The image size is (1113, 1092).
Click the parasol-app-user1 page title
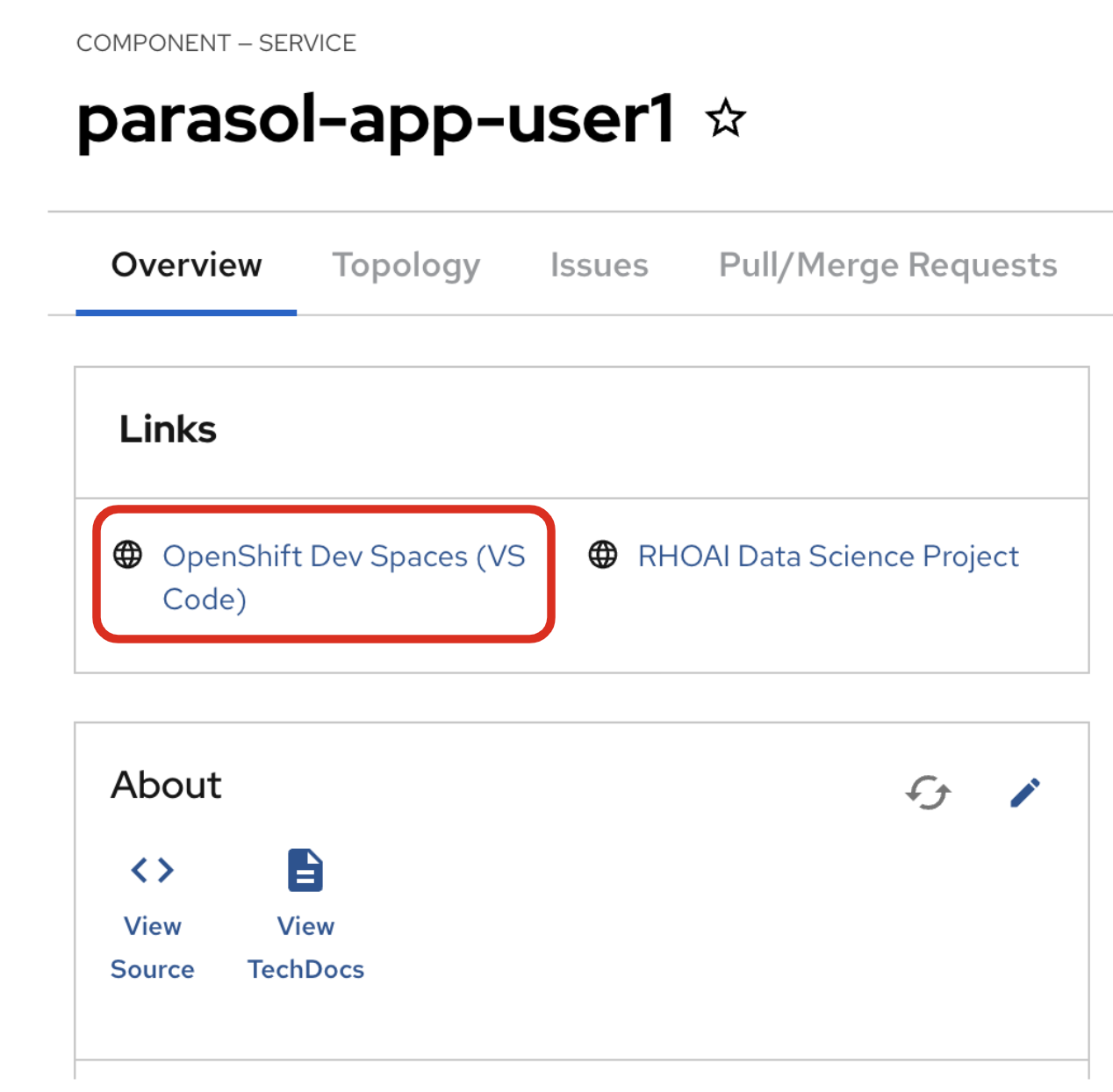click(376, 119)
